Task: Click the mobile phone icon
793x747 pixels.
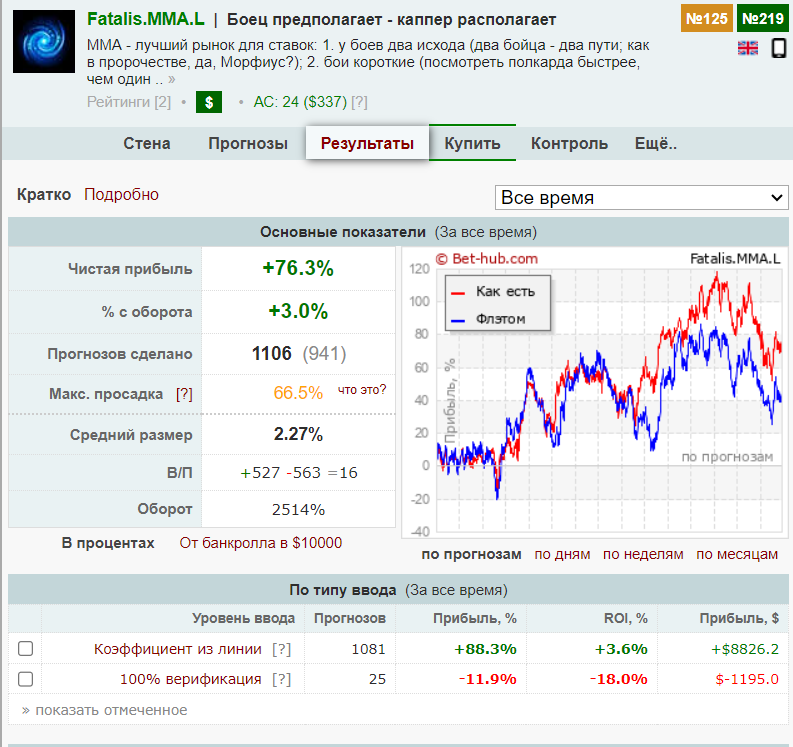Action: (x=778, y=48)
